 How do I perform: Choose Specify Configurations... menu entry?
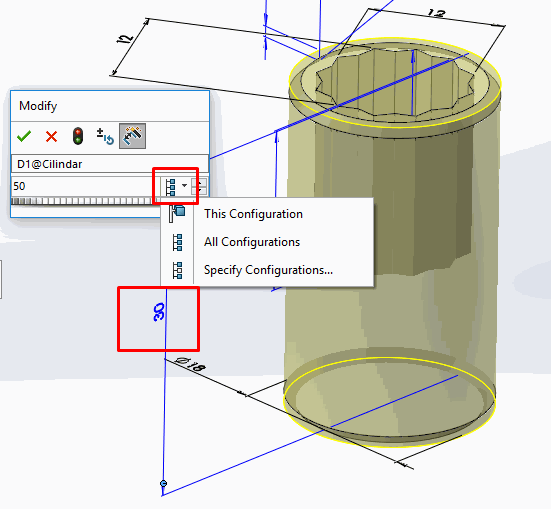click(267, 270)
